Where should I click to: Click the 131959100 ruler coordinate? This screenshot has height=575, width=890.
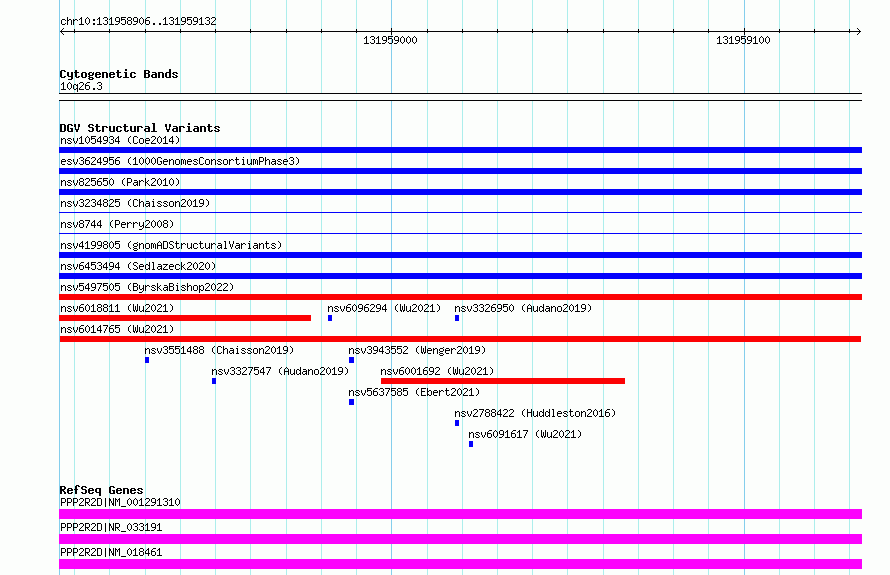[743, 40]
